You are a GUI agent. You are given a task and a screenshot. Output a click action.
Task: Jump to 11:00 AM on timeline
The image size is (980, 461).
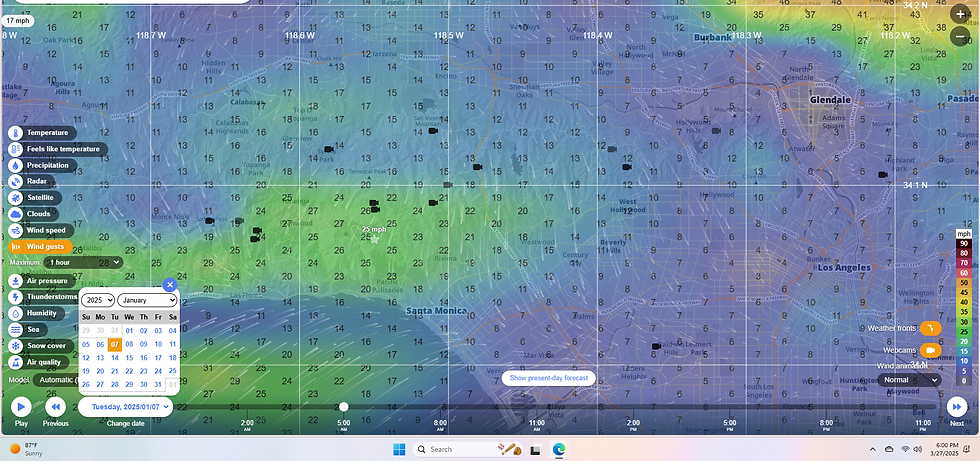[537, 425]
